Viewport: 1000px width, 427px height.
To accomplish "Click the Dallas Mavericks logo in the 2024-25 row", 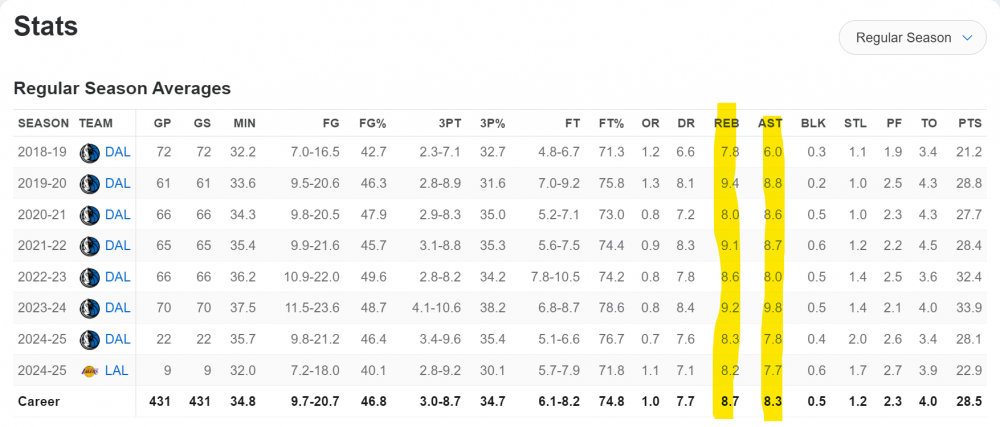I will tap(90, 338).
